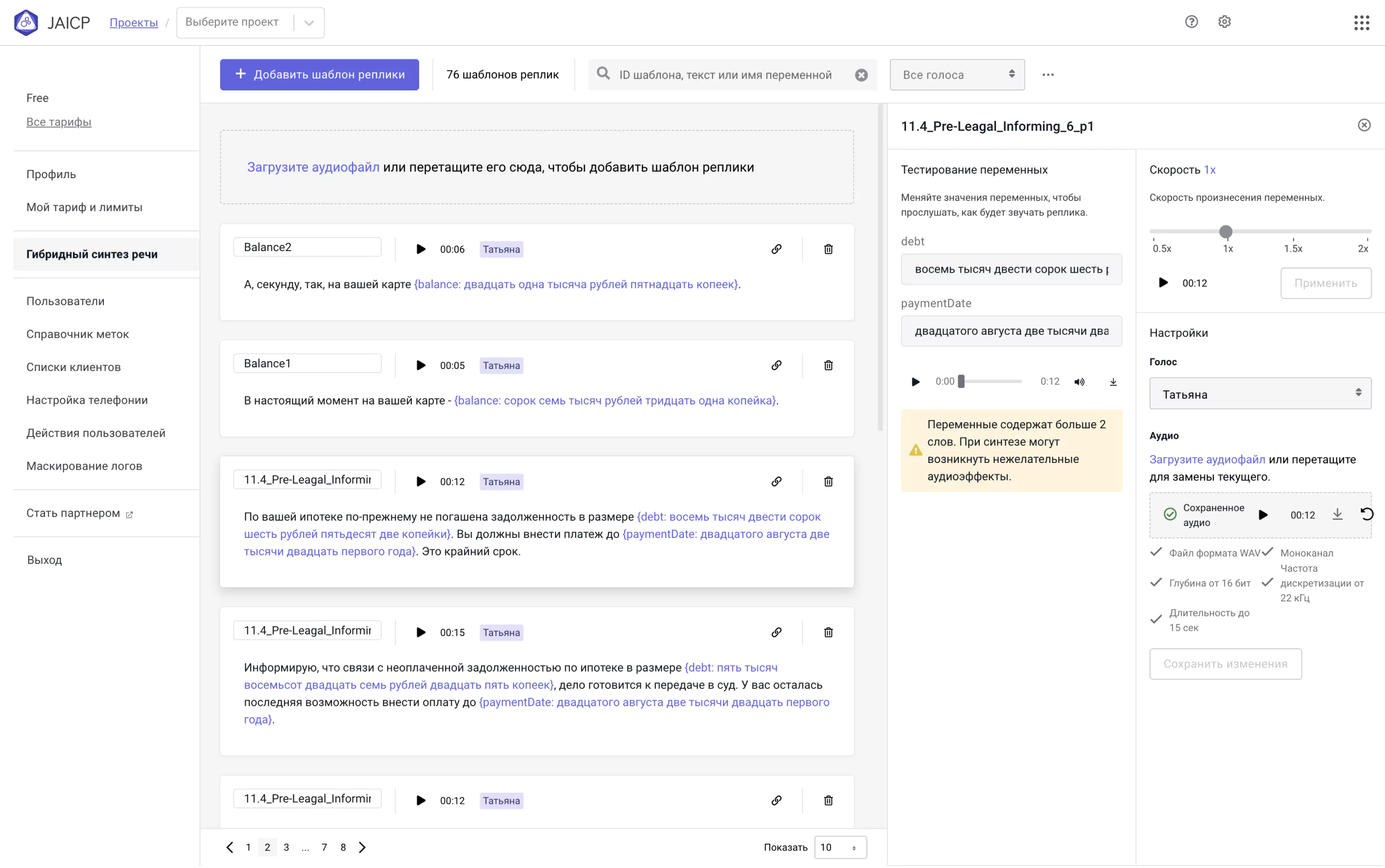Open the Все тарифы link
The image size is (1385, 868).
click(x=58, y=121)
